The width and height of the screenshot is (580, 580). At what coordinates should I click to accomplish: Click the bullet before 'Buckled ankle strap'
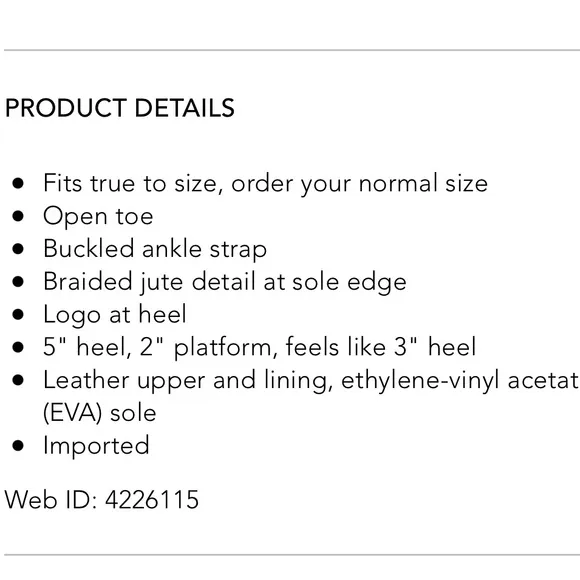18,249
